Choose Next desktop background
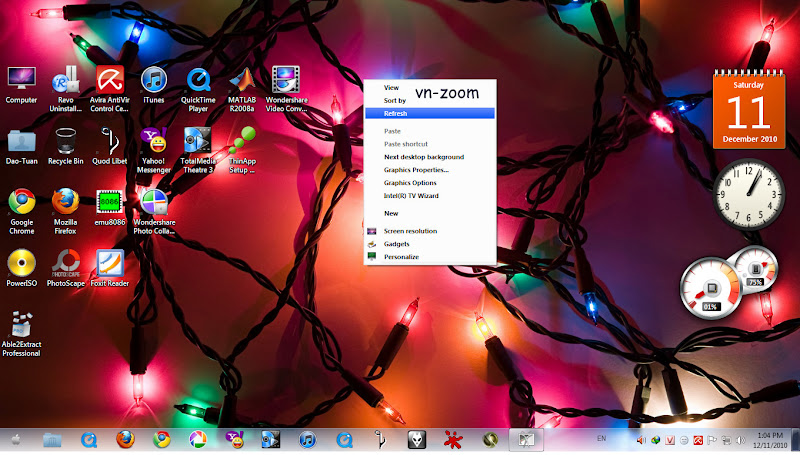 pos(430,157)
